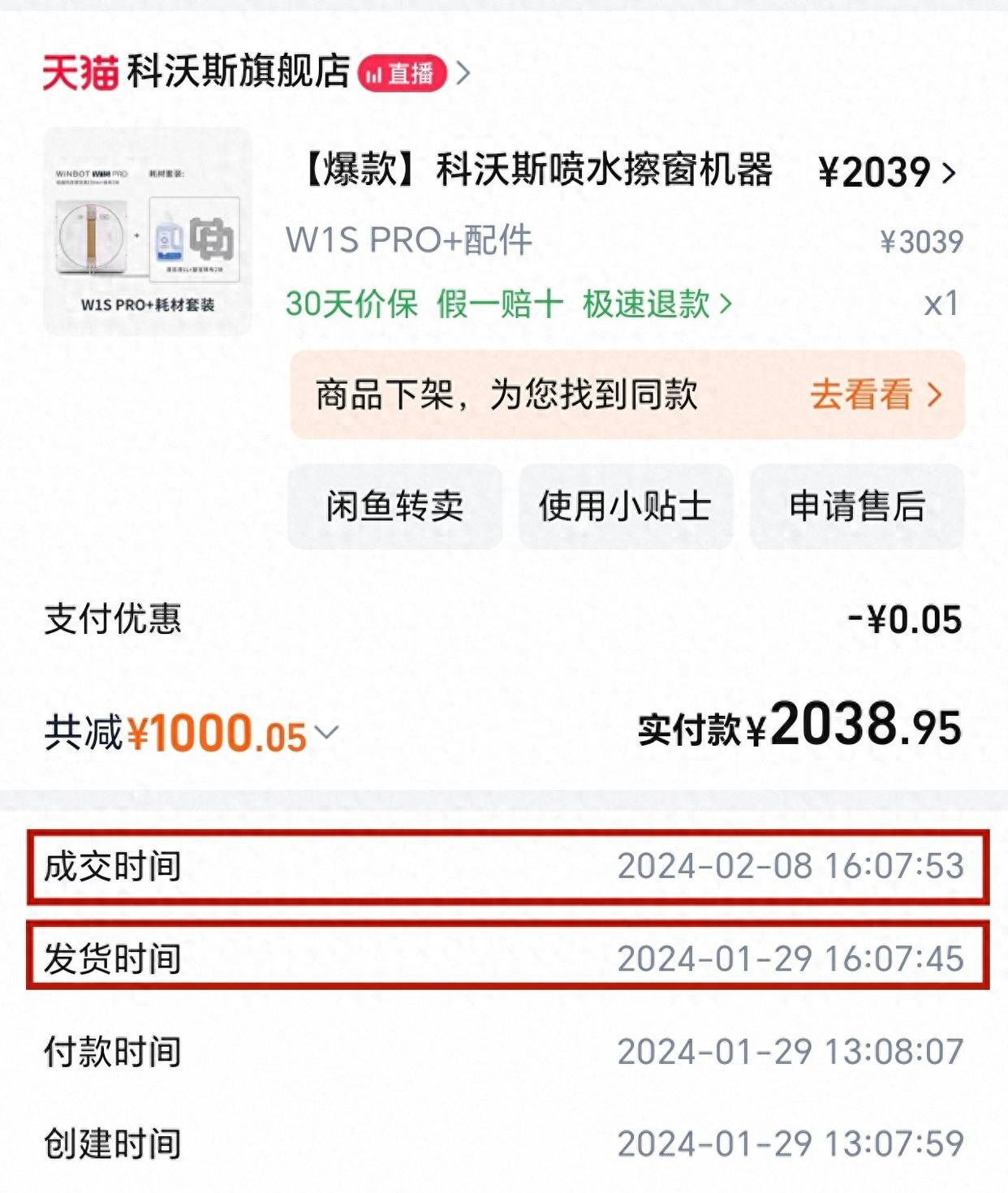Open the 直播 live stream badge

point(402,74)
